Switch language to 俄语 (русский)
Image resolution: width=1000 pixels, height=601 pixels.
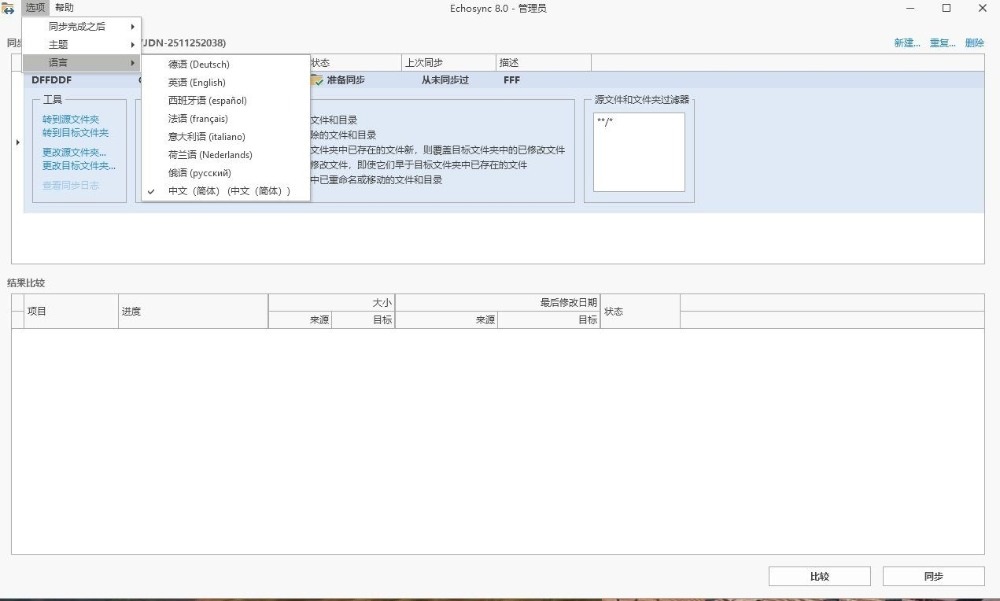point(199,173)
